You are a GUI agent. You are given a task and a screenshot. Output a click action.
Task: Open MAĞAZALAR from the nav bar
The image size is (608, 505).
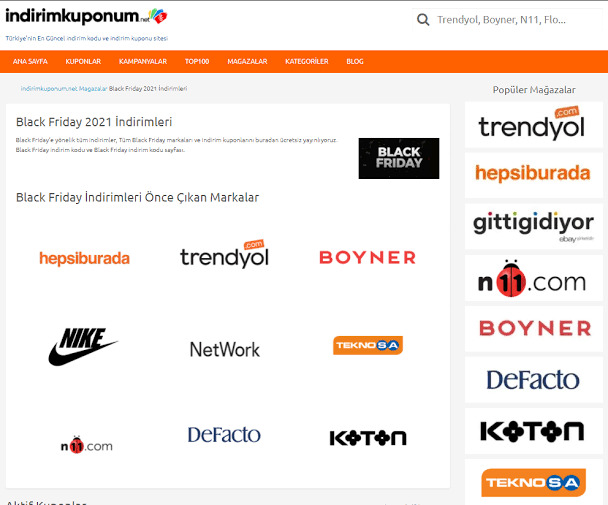pyautogui.click(x=247, y=61)
